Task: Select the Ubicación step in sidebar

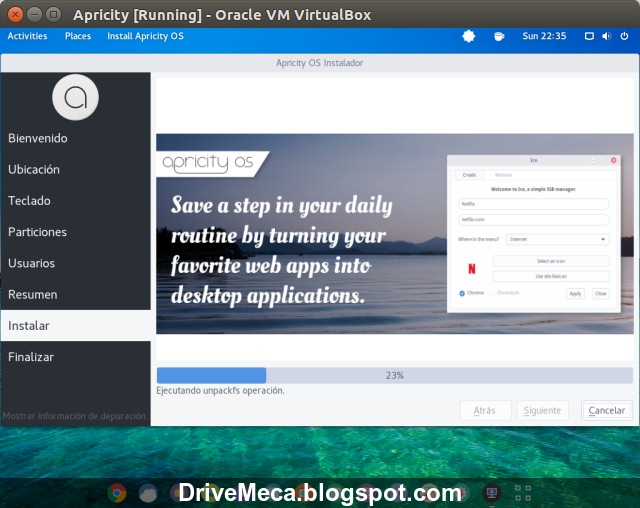Action: tap(76, 169)
